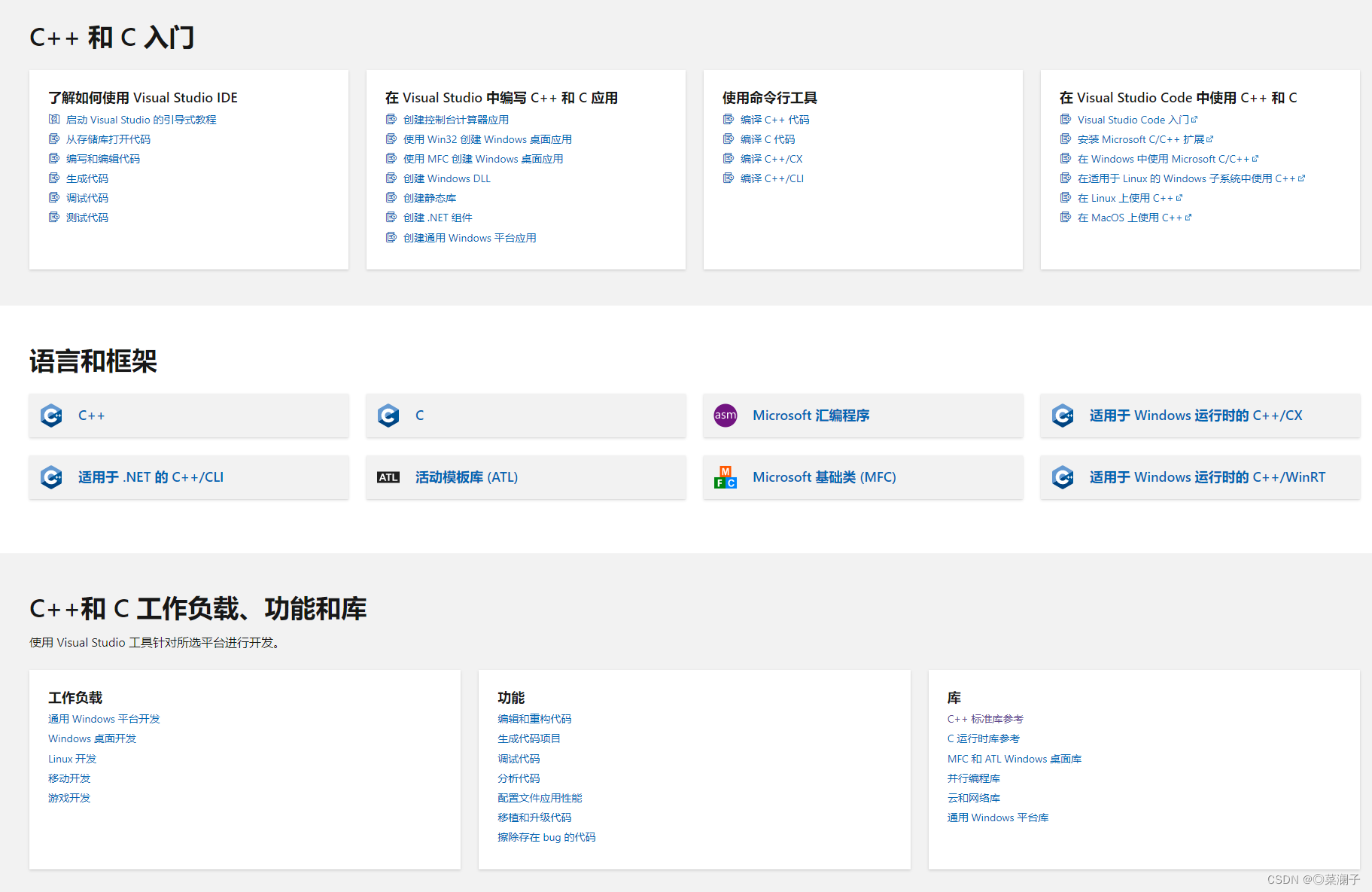Screen dimensions: 1372x892
Task: Open 擦除存在 bug 的代码 link
Action: click(546, 837)
